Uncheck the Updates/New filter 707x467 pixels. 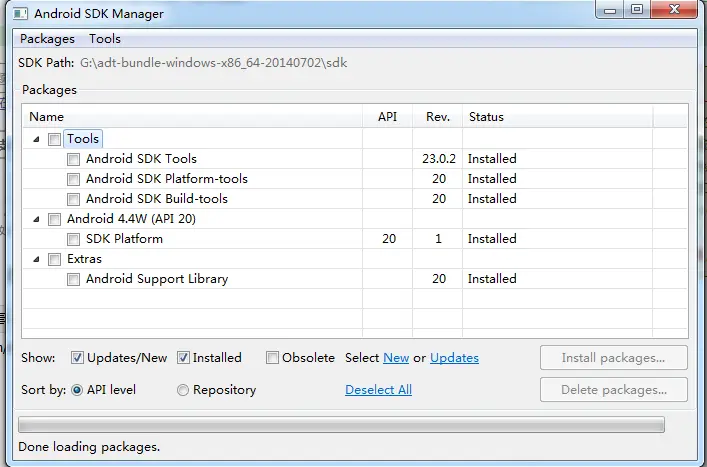tap(77, 357)
